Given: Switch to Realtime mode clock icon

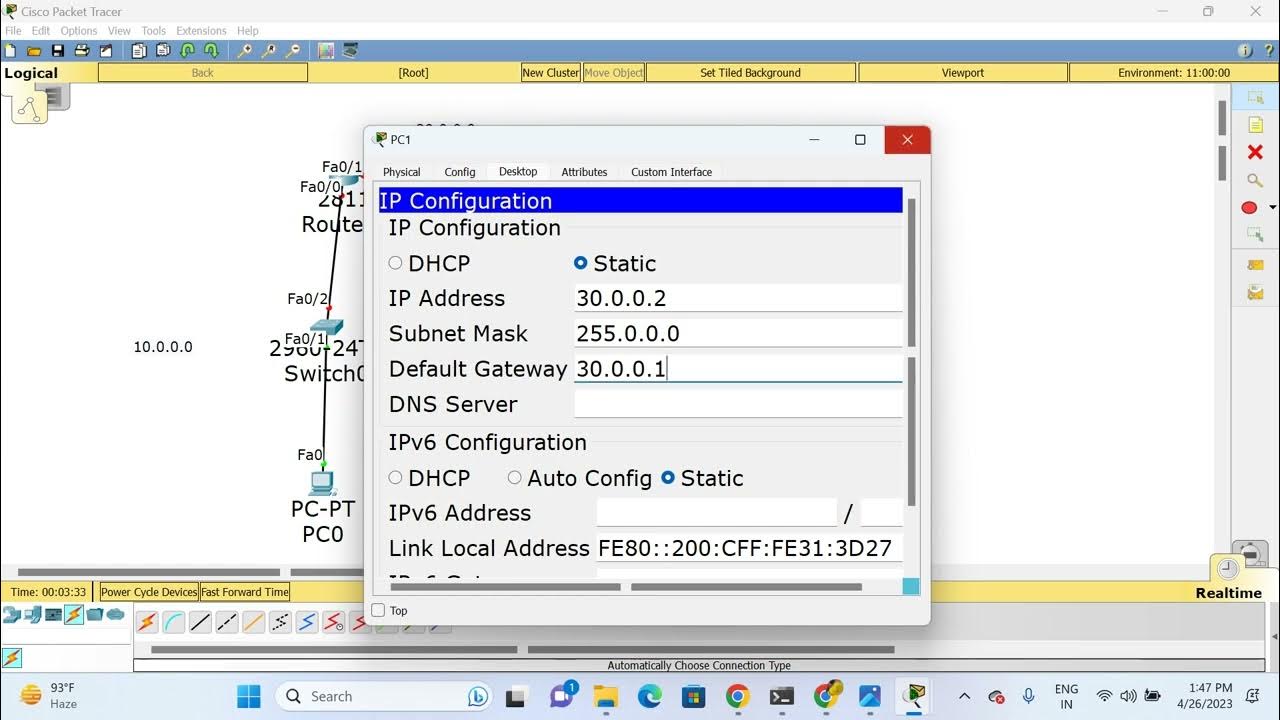Looking at the screenshot, I should tap(1228, 569).
